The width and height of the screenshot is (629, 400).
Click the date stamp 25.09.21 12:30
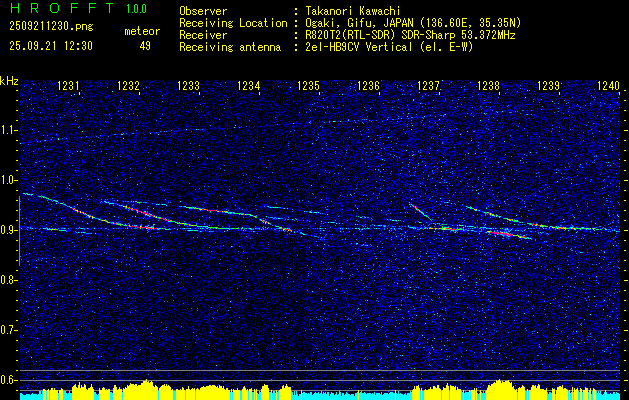pyautogui.click(x=51, y=46)
